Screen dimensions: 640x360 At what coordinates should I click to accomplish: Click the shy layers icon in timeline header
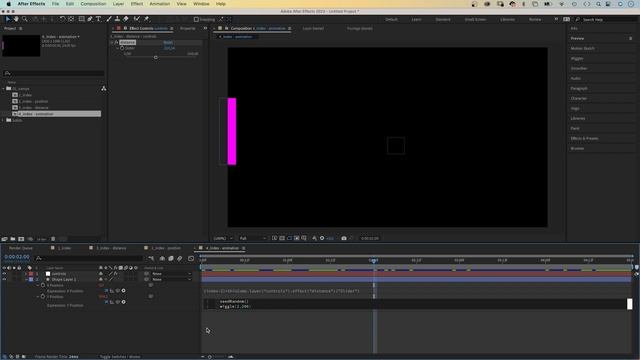pos(162,258)
